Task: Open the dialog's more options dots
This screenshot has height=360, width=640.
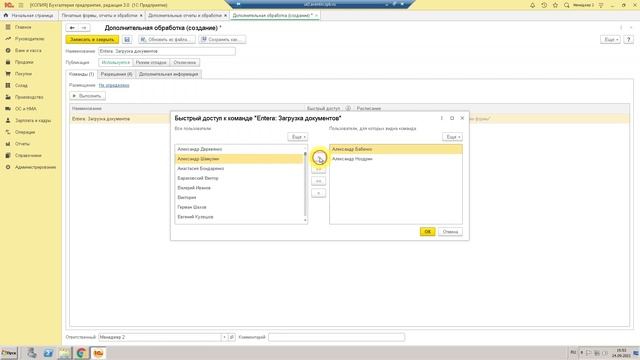Action: point(441,118)
